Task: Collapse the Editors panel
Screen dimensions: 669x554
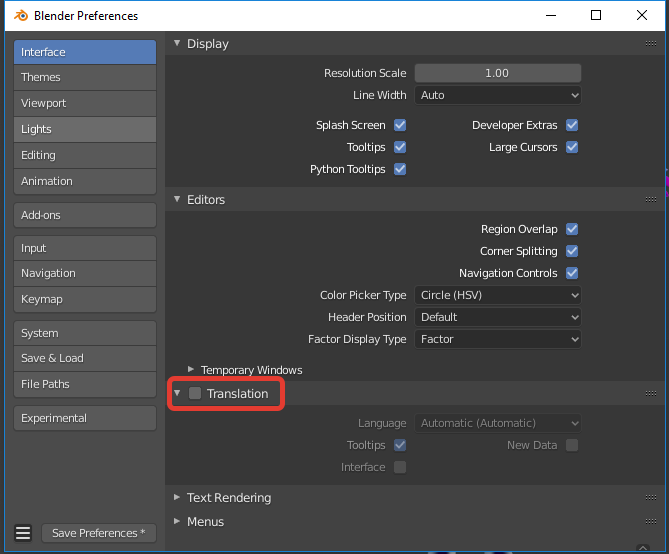Action: 177,199
